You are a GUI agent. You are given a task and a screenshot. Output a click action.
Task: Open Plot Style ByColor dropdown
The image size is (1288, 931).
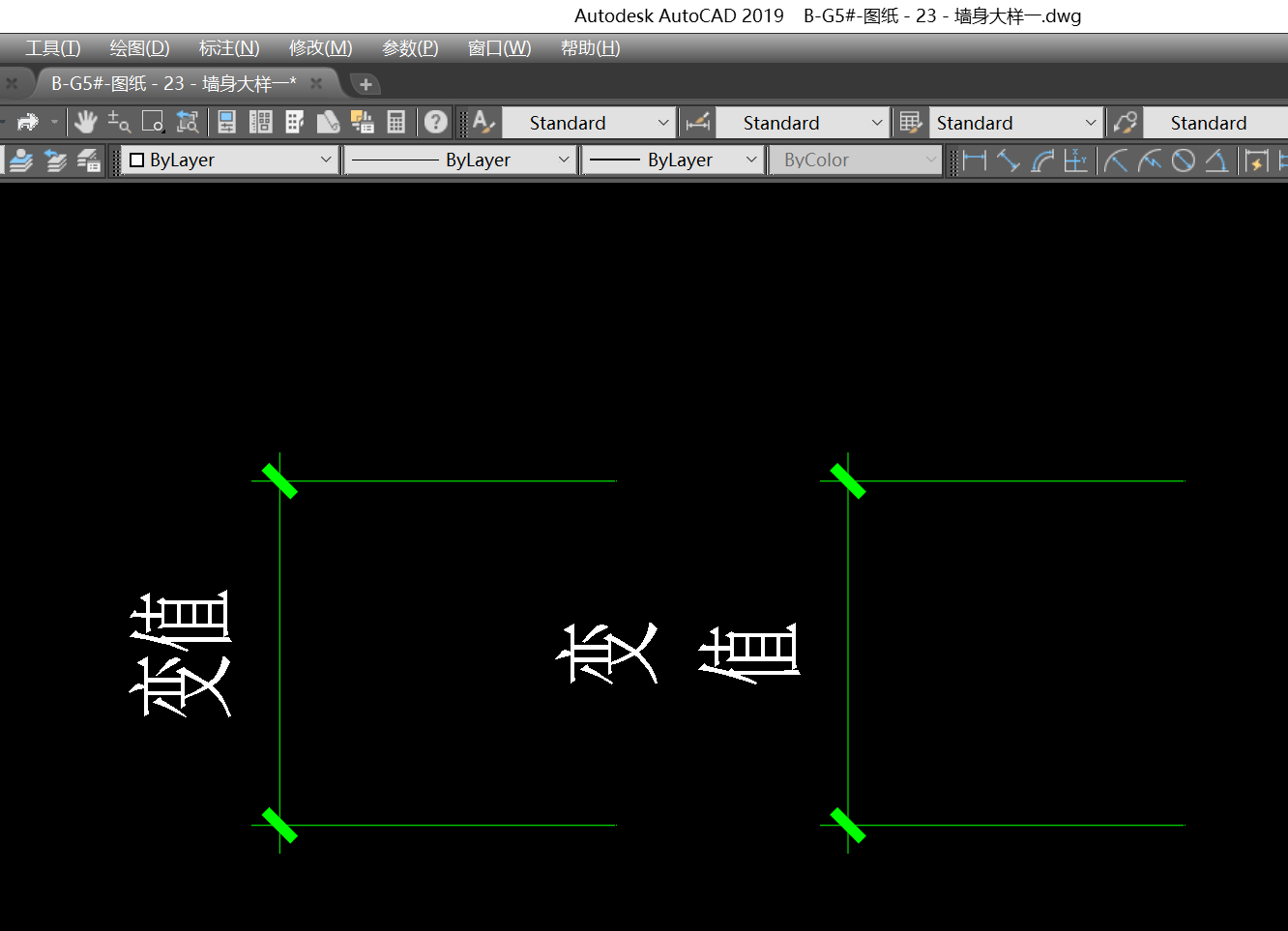tap(856, 160)
